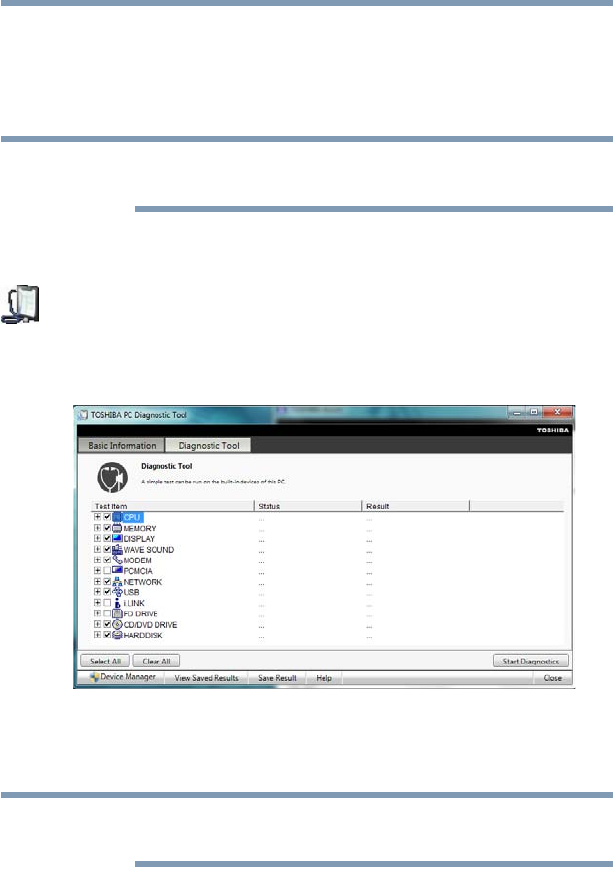Expand the DISPLAY tree node

[x=97, y=539]
